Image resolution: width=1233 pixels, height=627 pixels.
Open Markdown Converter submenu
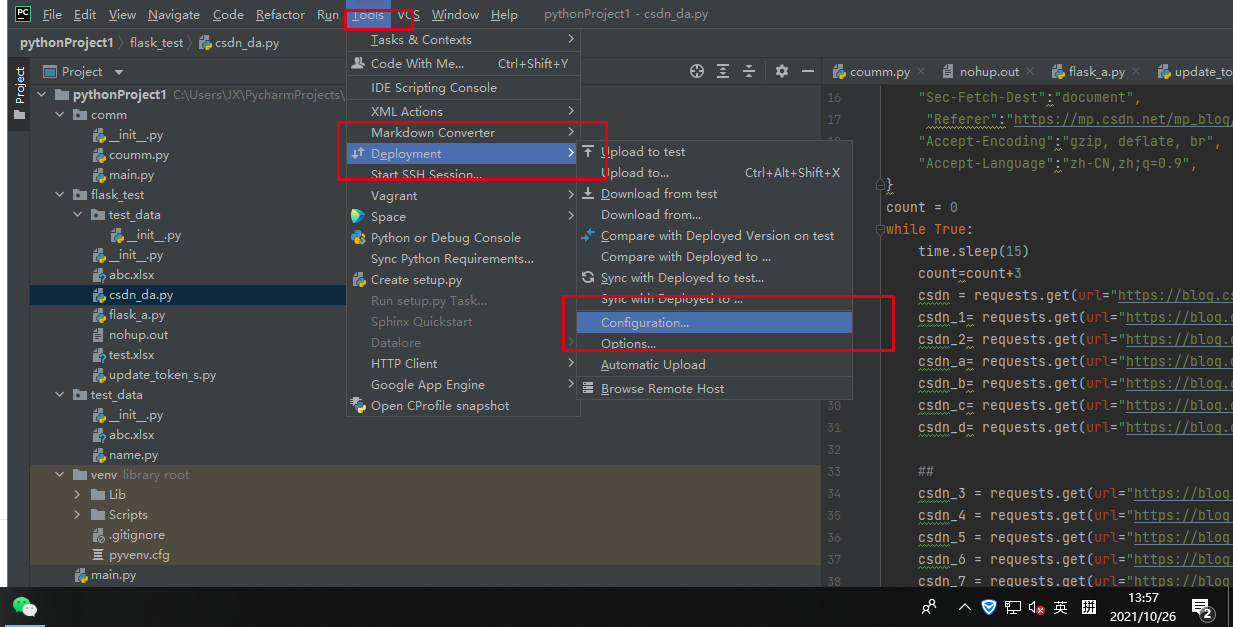(461, 132)
